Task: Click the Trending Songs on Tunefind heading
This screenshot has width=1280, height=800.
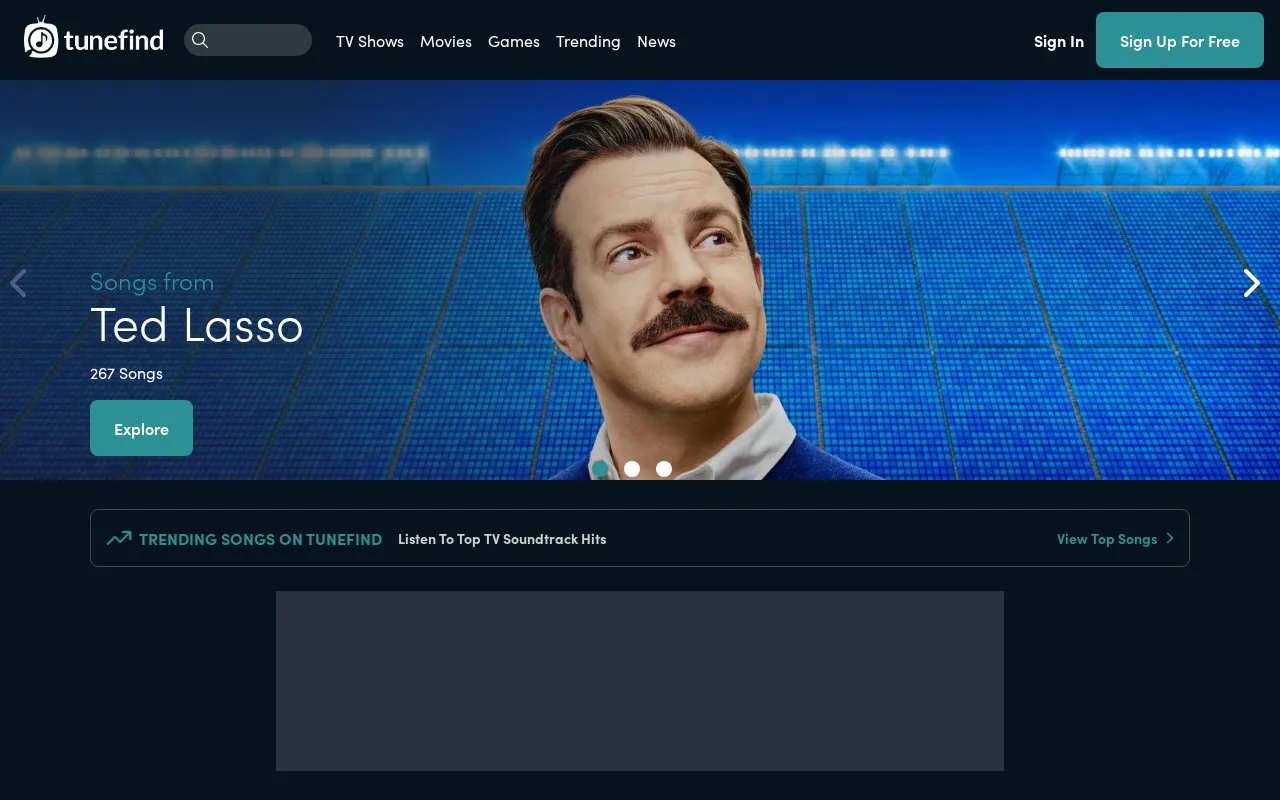Action: (260, 539)
